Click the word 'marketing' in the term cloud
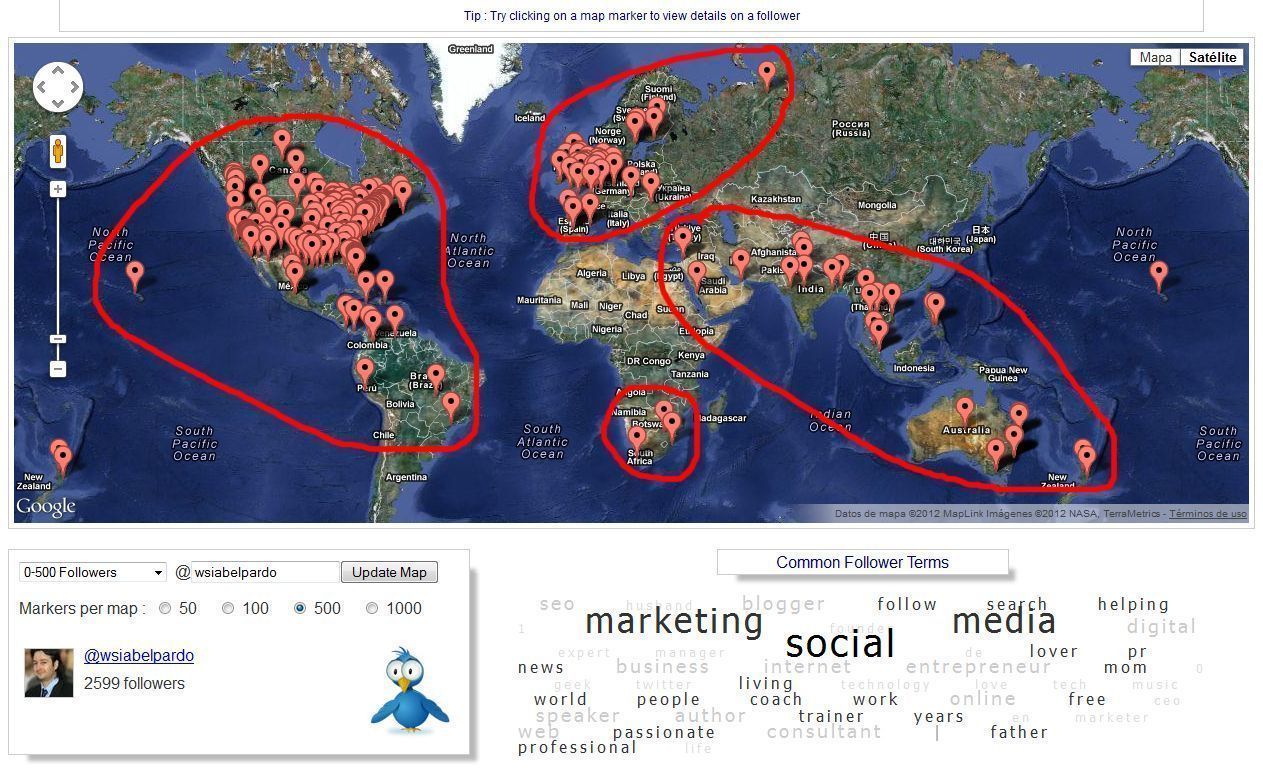The image size is (1263, 770). (674, 622)
